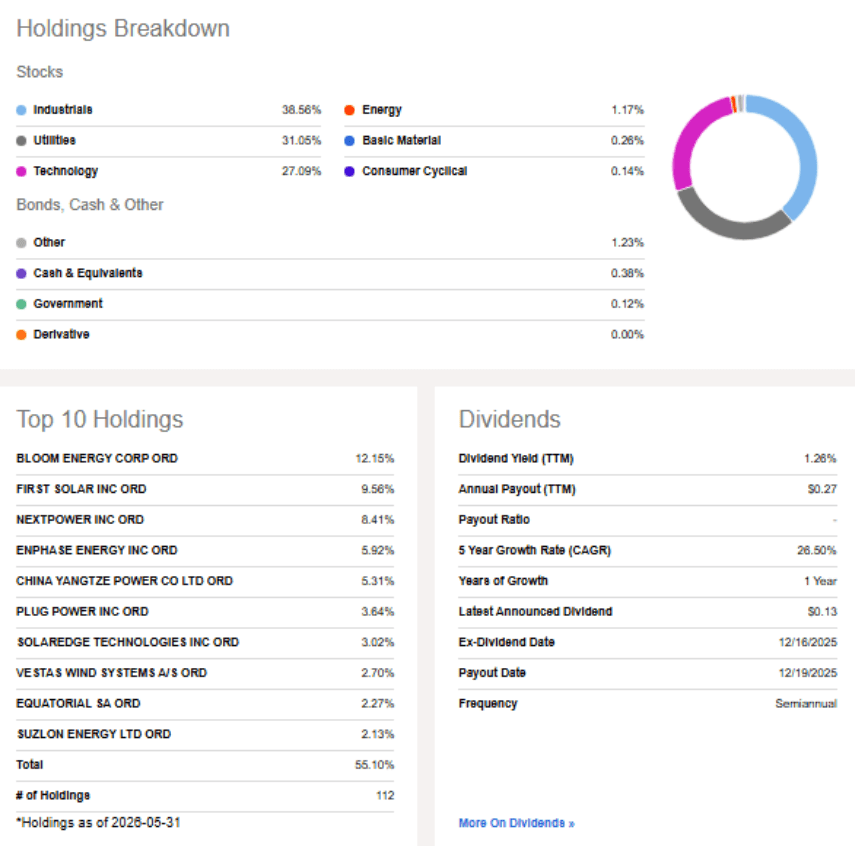Click the Government green legend dot
The image size is (855, 846).
tap(21, 304)
